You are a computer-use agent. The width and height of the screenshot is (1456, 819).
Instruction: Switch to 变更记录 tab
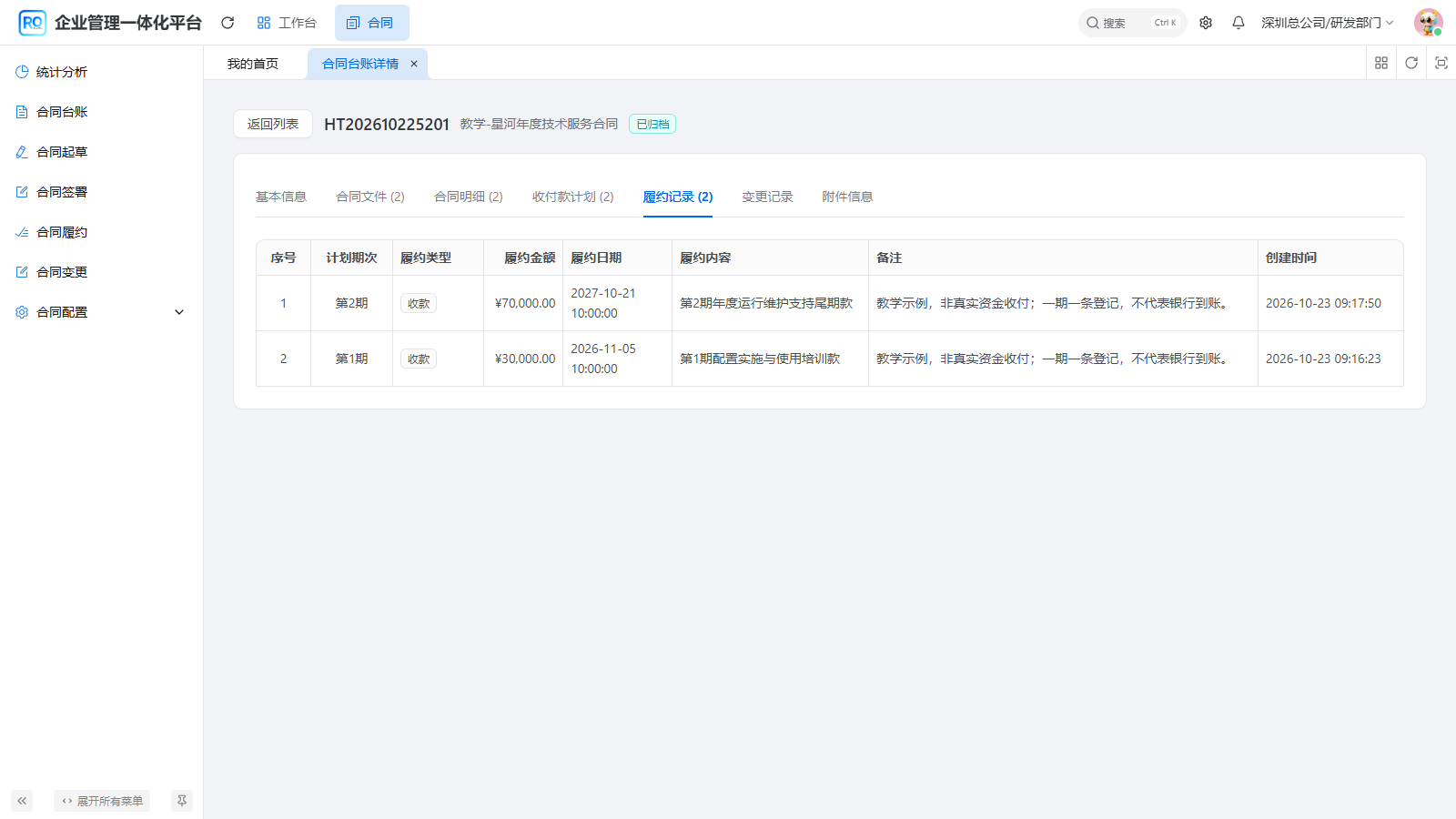[x=767, y=197]
